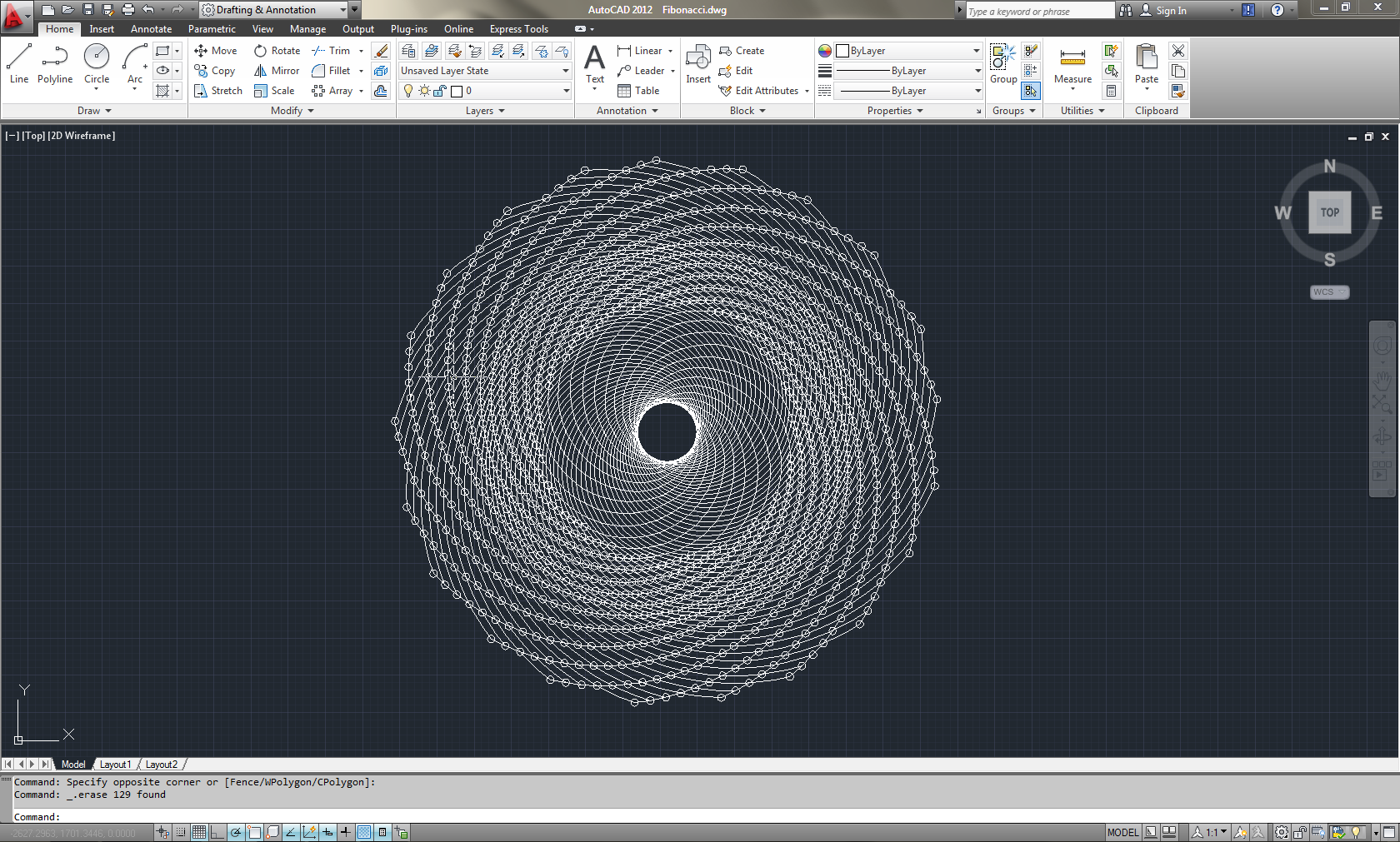Expand the Layers panel
The height and width of the screenshot is (842, 1400).
pos(485,111)
